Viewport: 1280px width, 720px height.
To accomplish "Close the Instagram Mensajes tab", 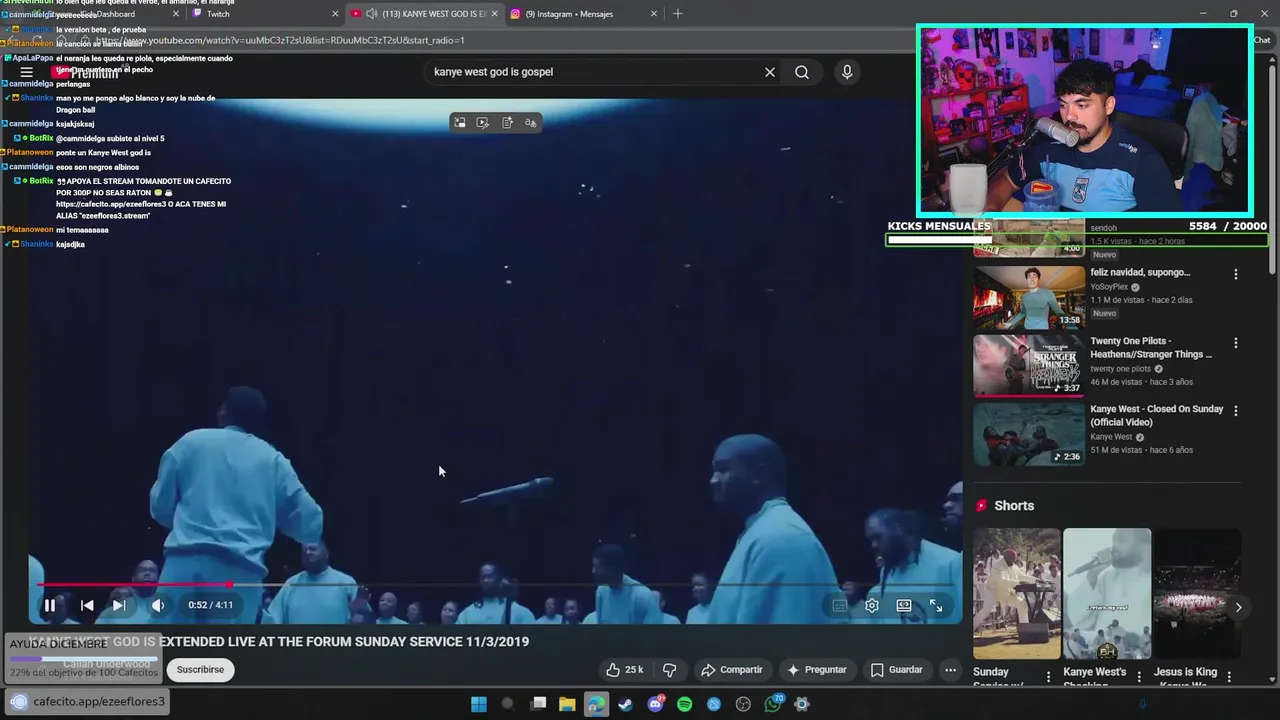I will point(654,14).
